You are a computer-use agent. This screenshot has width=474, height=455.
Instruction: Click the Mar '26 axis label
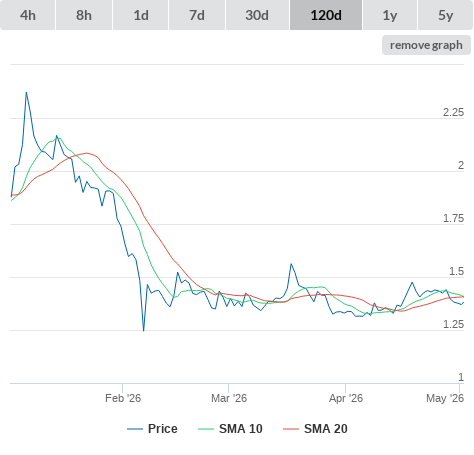[229, 398]
